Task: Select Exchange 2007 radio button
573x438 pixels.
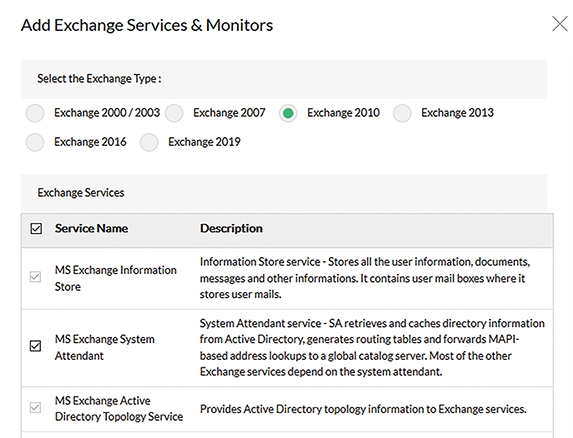Action: [174, 113]
